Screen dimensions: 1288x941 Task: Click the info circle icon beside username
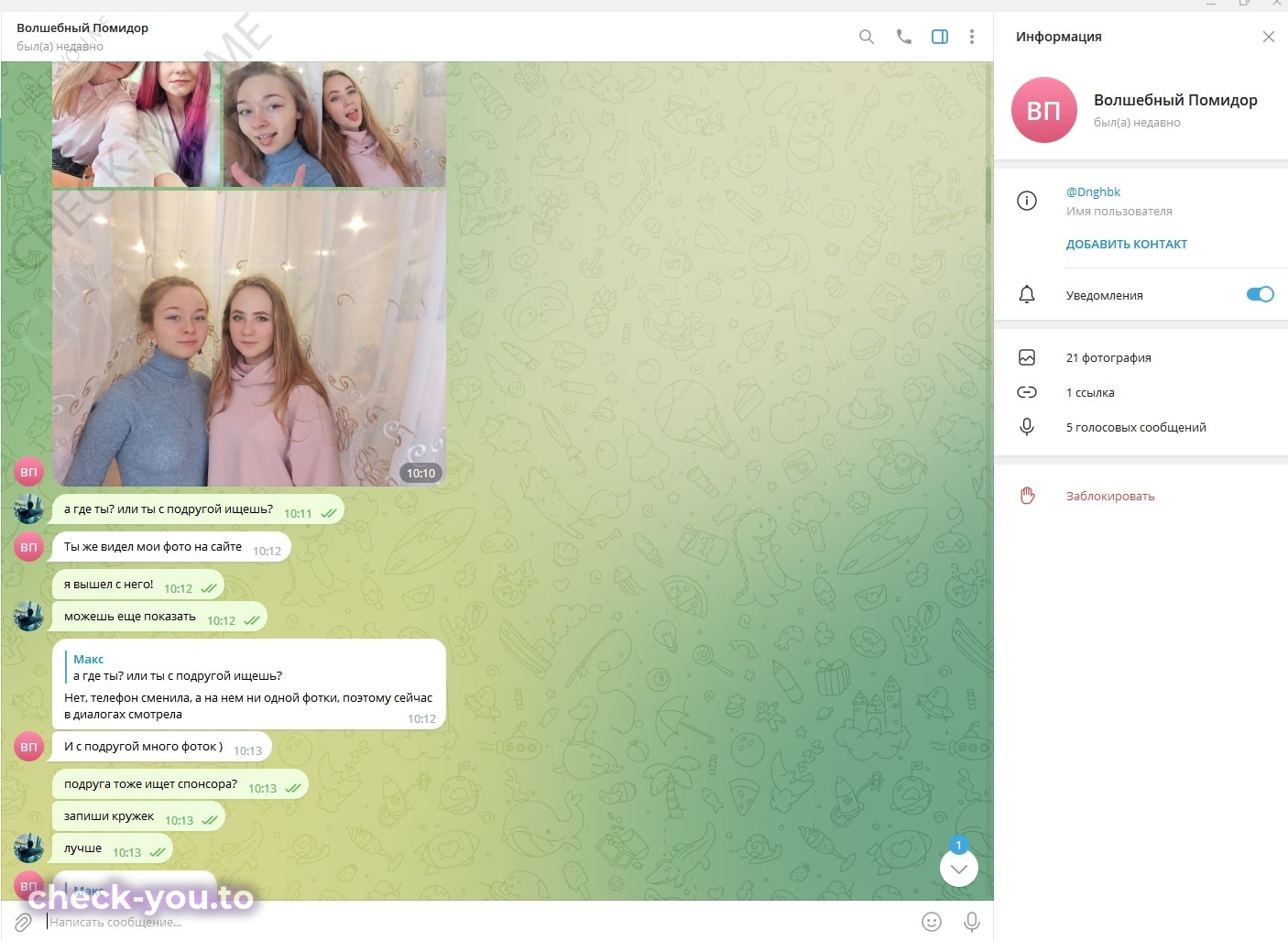pyautogui.click(x=1027, y=201)
